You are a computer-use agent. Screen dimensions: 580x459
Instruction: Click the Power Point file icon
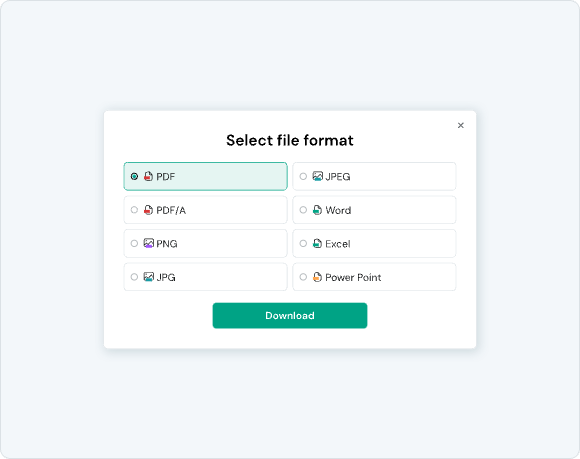pos(317,277)
